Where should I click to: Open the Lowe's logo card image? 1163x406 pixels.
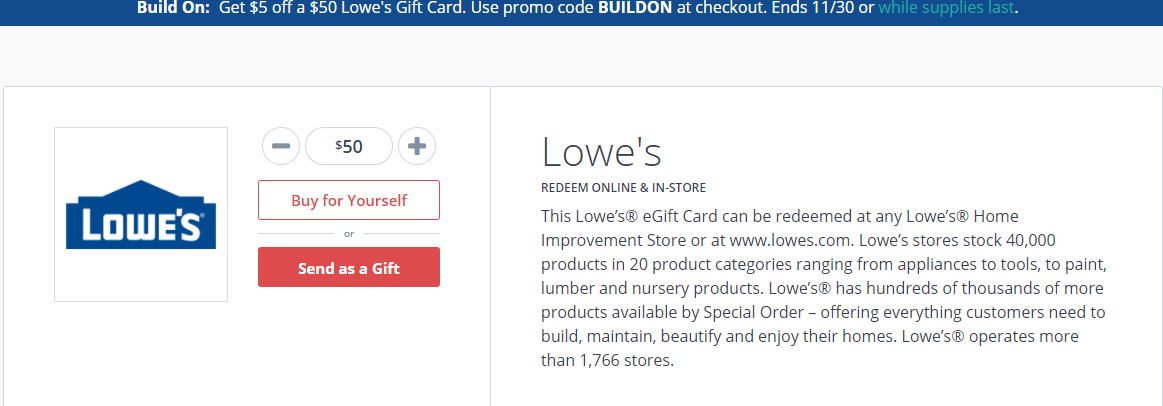point(141,215)
